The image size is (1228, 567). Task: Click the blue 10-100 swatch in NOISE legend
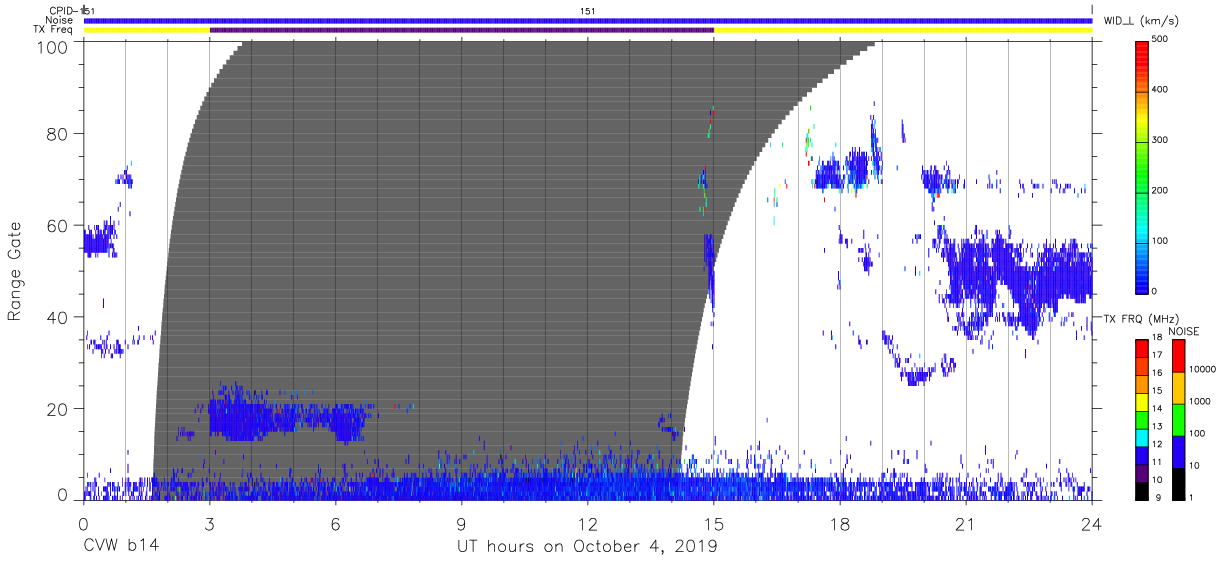coord(1178,452)
